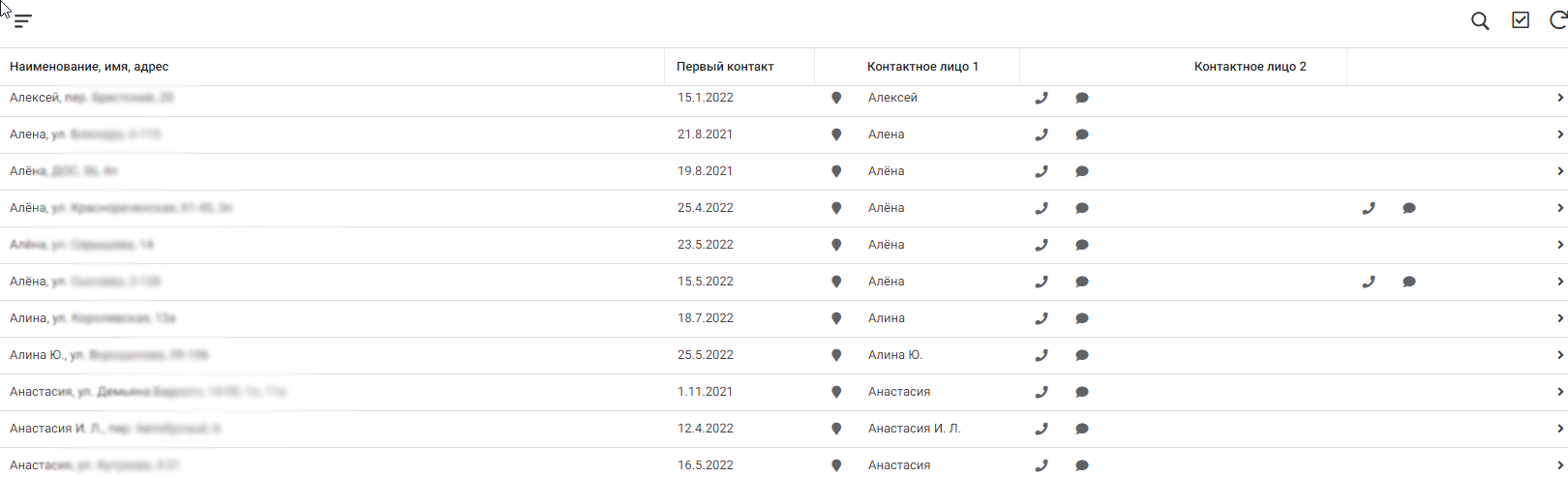Click Контактное лицо 2 column header

1250,67
